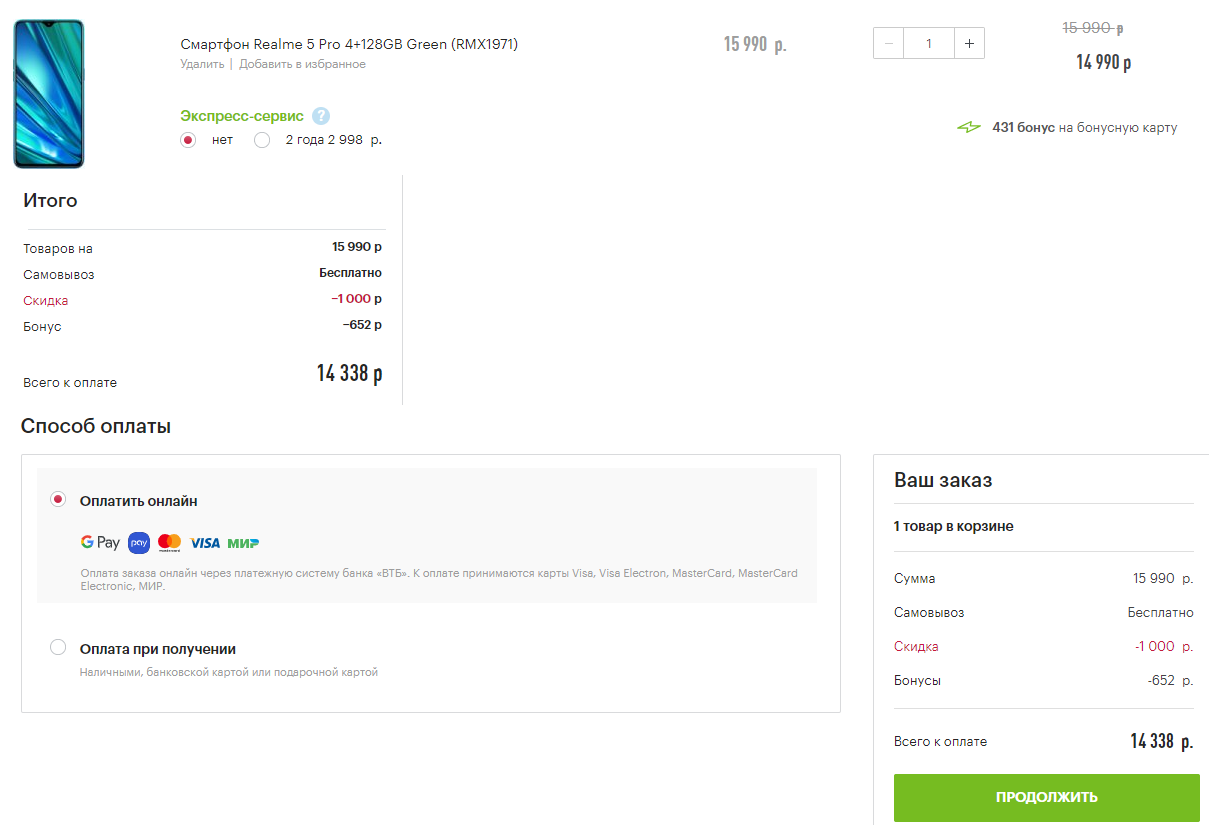The height and width of the screenshot is (825, 1209).
Task: Select '2 года 2 998 р.' express service option
Action: point(262,140)
